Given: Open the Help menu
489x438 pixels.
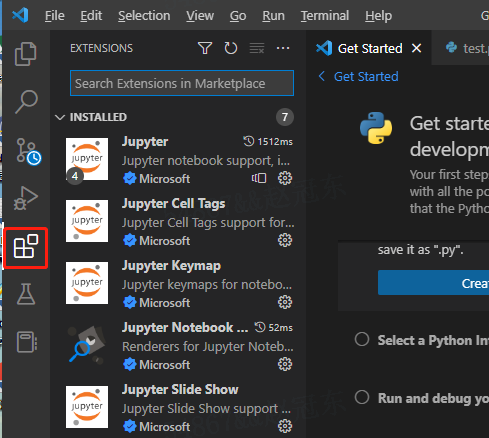Looking at the screenshot, I should click(378, 16).
